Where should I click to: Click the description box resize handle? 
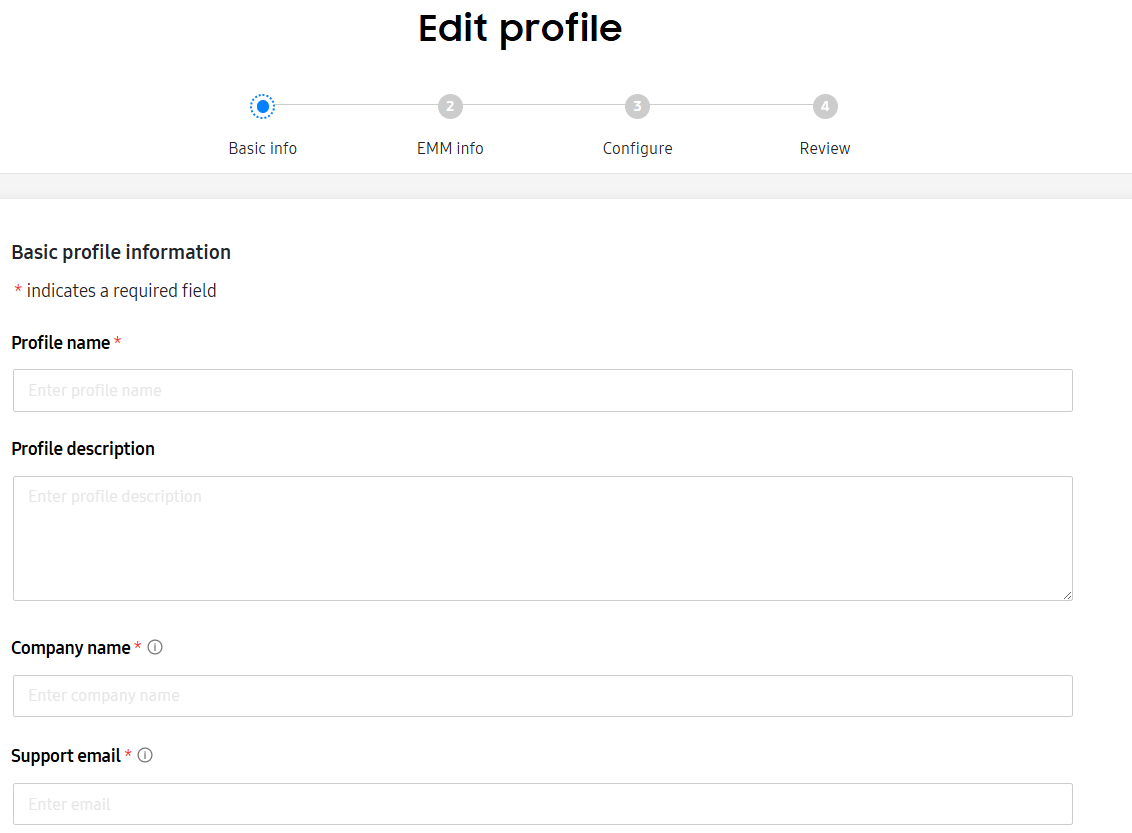click(x=1065, y=593)
